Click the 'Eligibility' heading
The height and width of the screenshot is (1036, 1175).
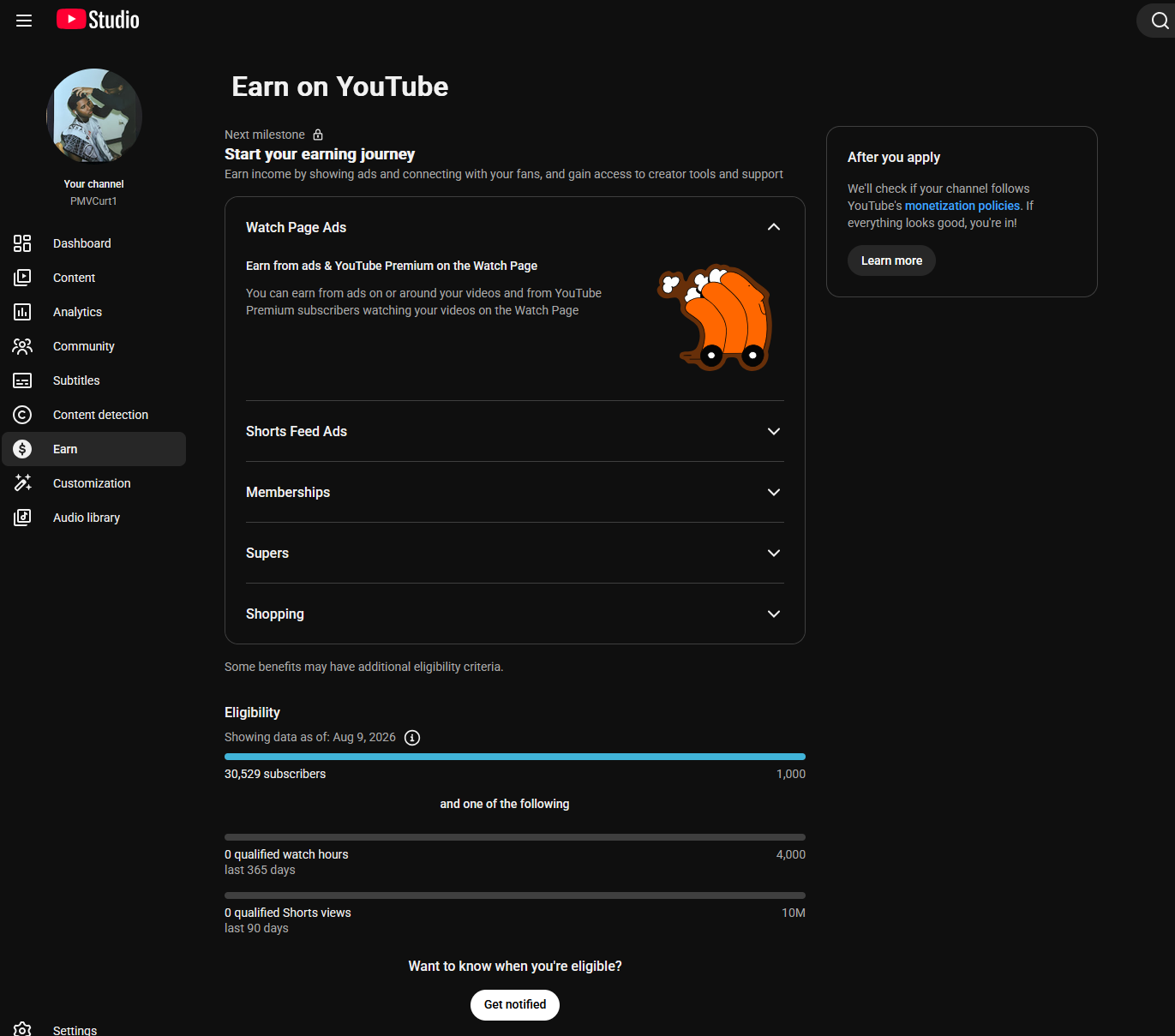tap(252, 712)
